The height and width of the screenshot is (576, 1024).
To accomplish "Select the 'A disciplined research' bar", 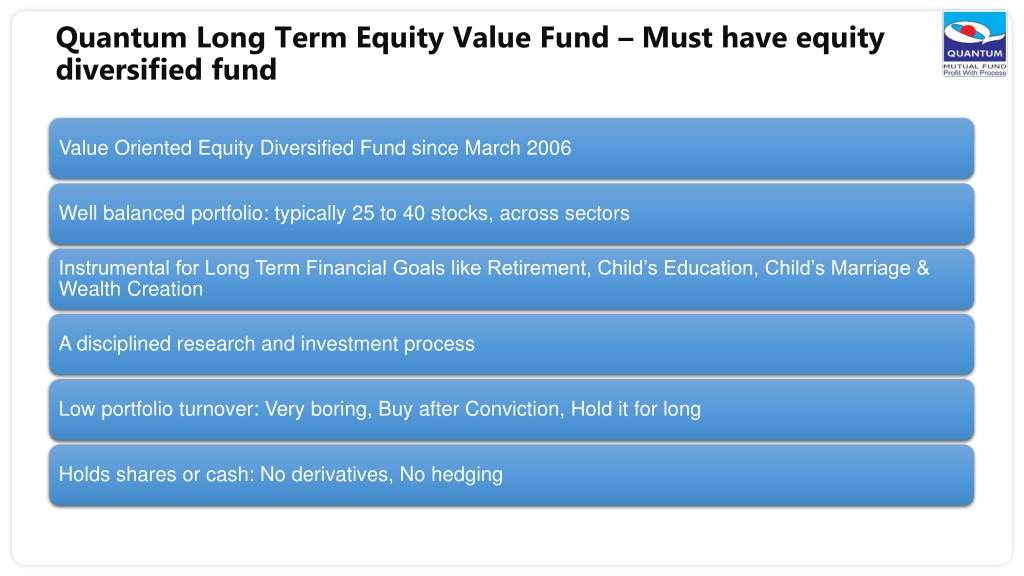I will [x=511, y=344].
